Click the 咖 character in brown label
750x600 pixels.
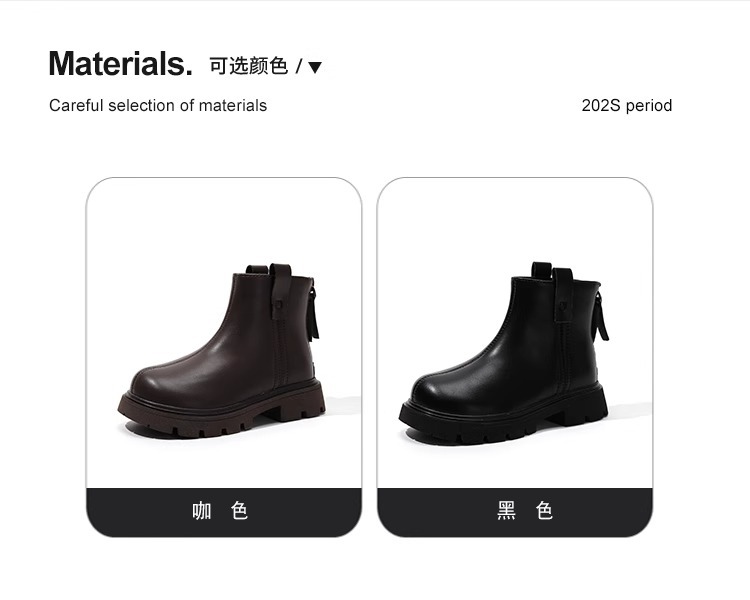[x=201, y=511]
